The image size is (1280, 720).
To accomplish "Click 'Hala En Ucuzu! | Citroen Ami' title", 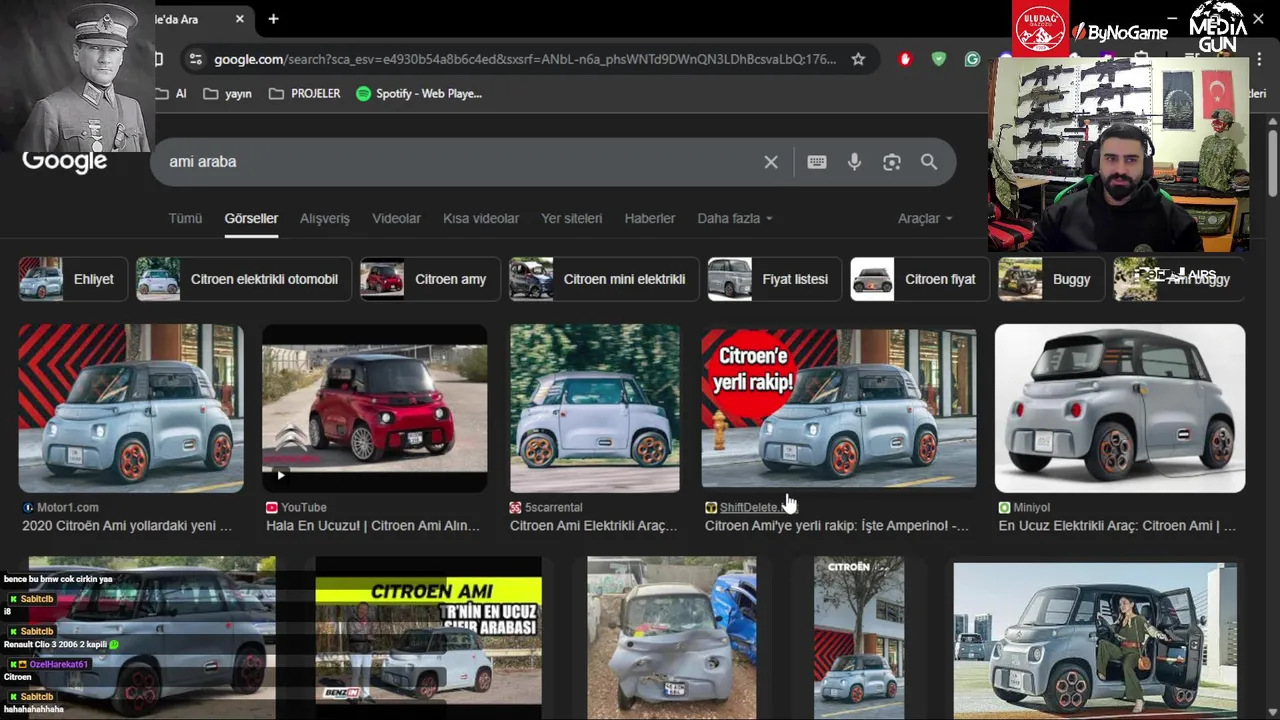I will coord(373,525).
